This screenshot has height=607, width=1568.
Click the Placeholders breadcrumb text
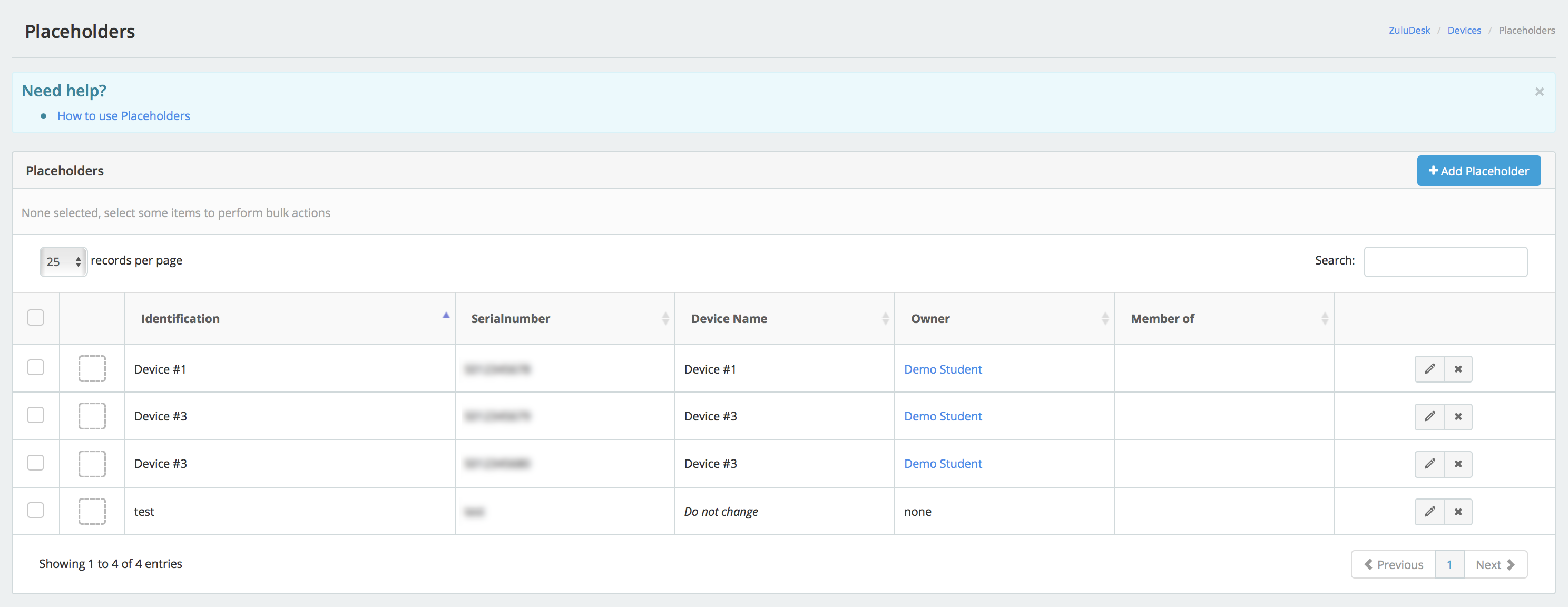point(1526,31)
